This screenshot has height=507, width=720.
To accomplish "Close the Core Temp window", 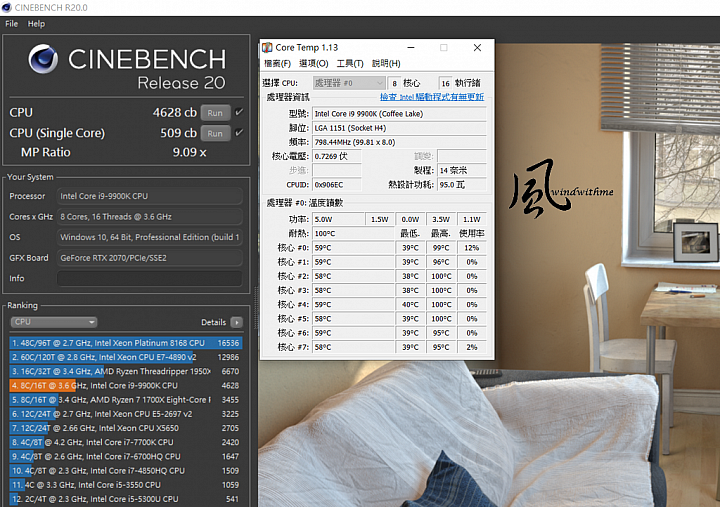I will [478, 47].
